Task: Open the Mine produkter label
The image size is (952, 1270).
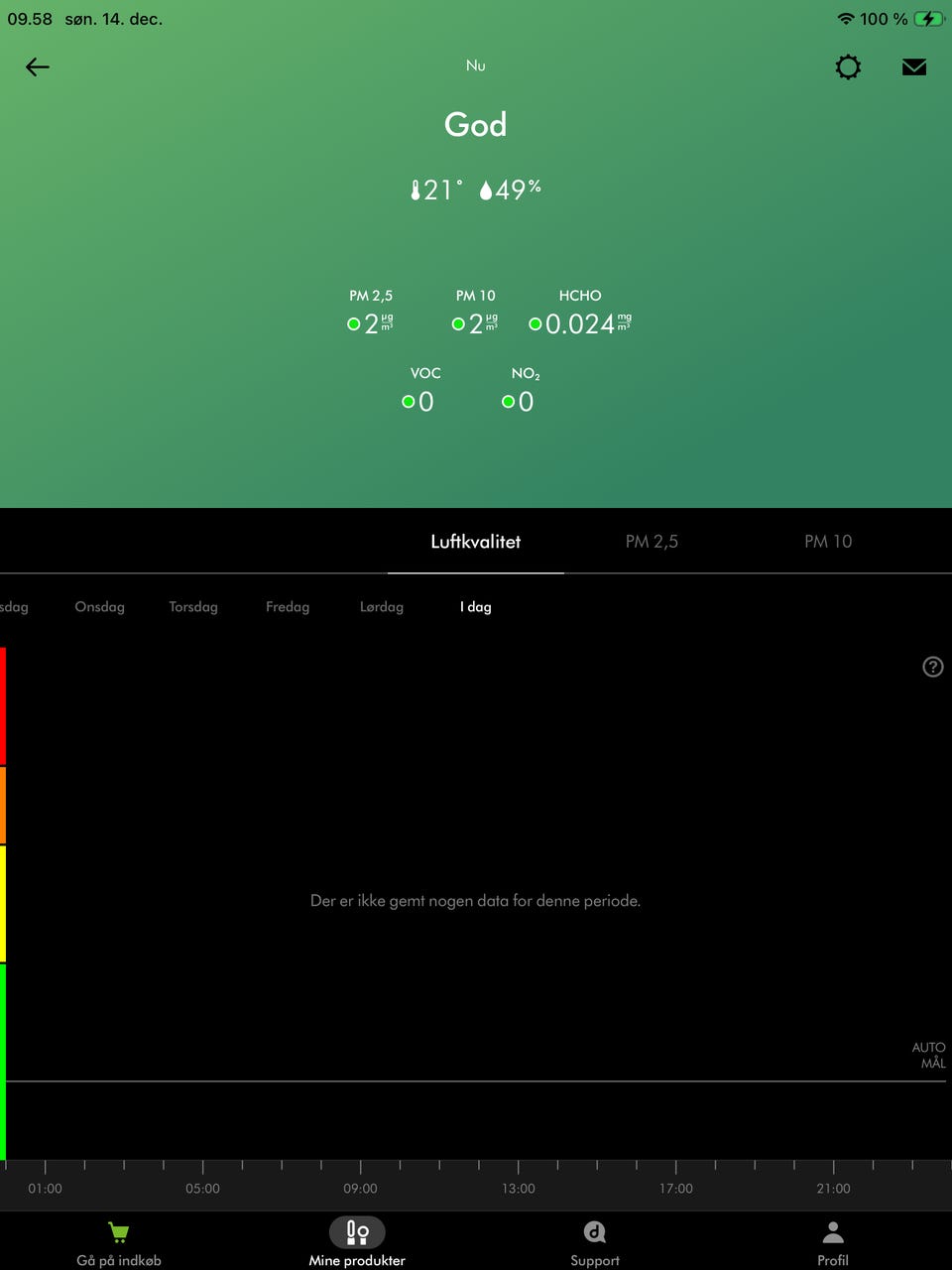Action: point(357,1260)
